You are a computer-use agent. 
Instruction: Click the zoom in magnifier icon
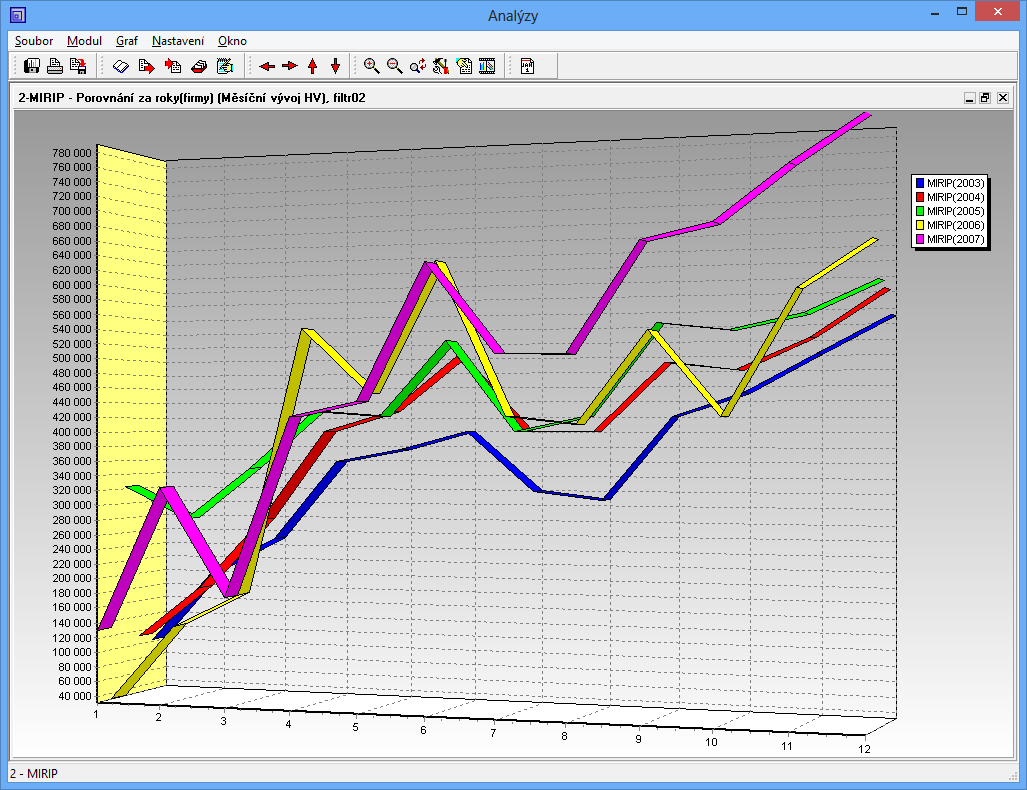coord(371,66)
